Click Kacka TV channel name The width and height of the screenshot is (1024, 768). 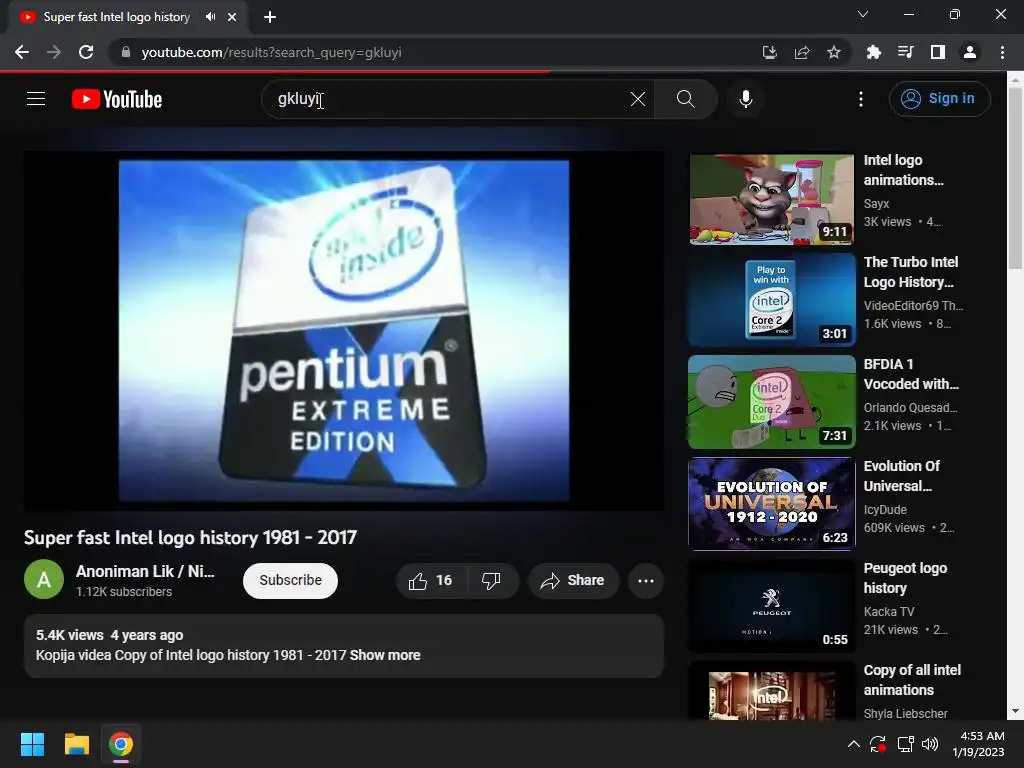coord(889,611)
